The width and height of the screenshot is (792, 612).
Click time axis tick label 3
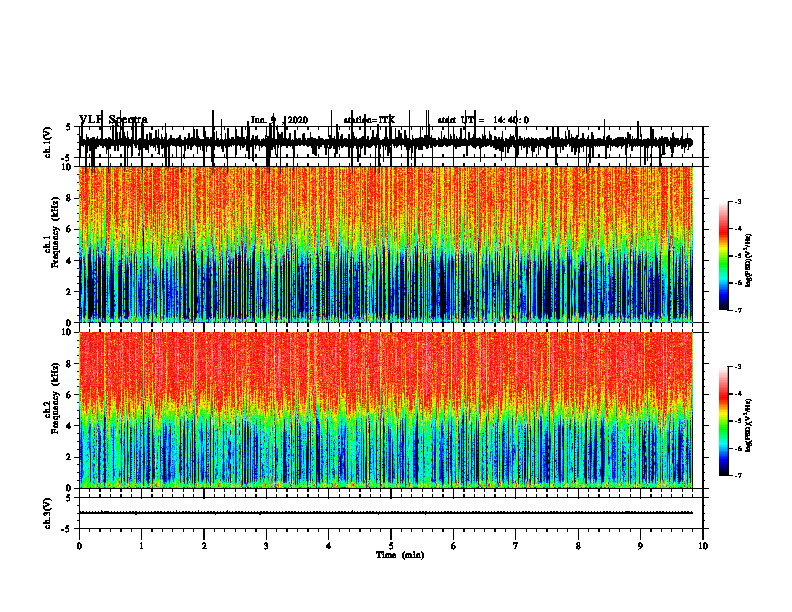[x=266, y=546]
